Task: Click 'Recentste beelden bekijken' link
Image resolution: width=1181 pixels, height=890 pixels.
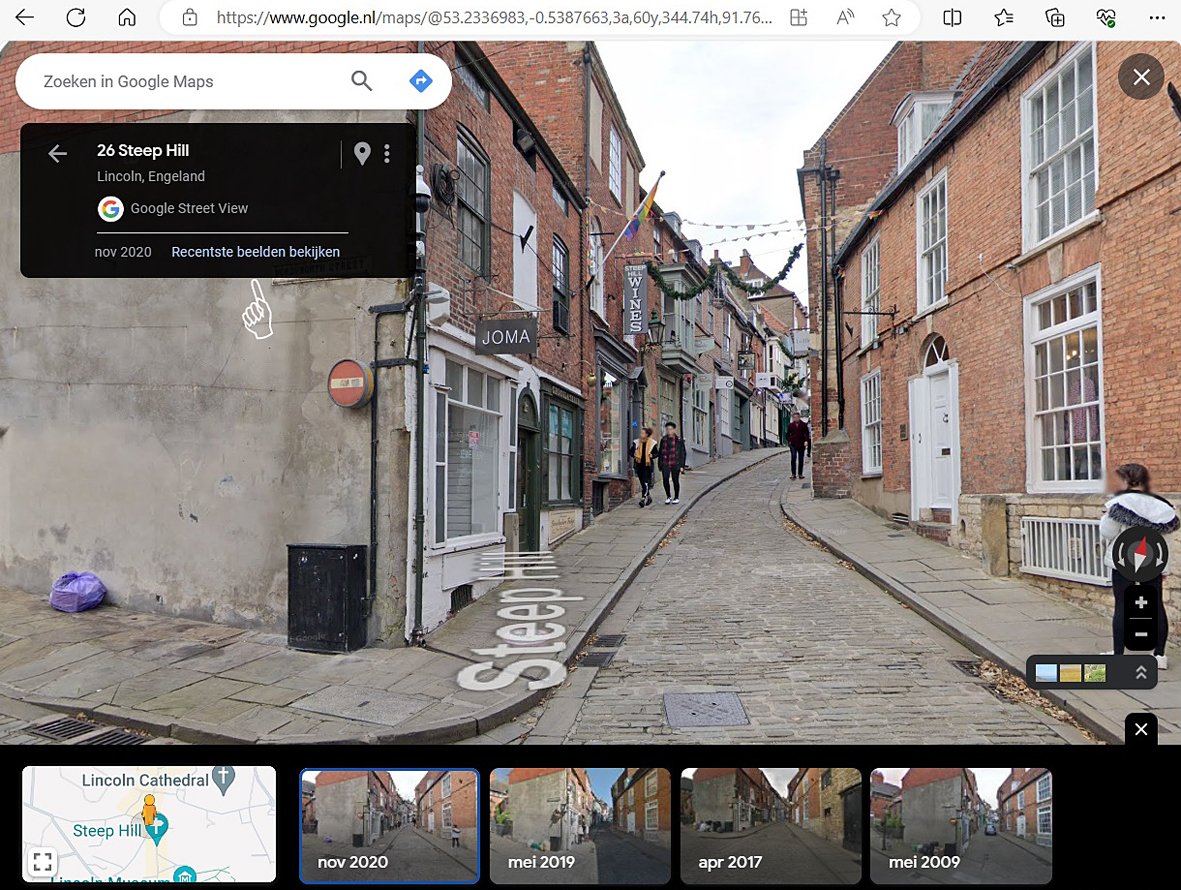Action: click(255, 252)
